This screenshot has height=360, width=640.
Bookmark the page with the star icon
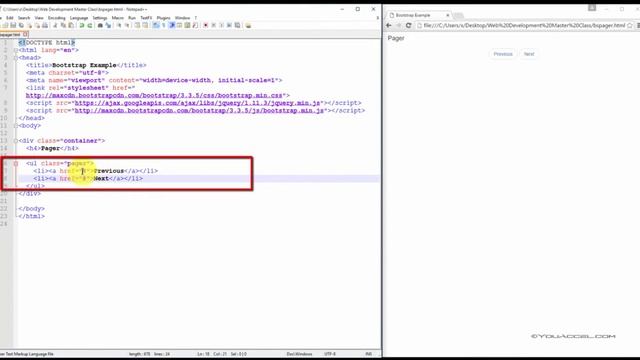pyautogui.click(x=629, y=25)
